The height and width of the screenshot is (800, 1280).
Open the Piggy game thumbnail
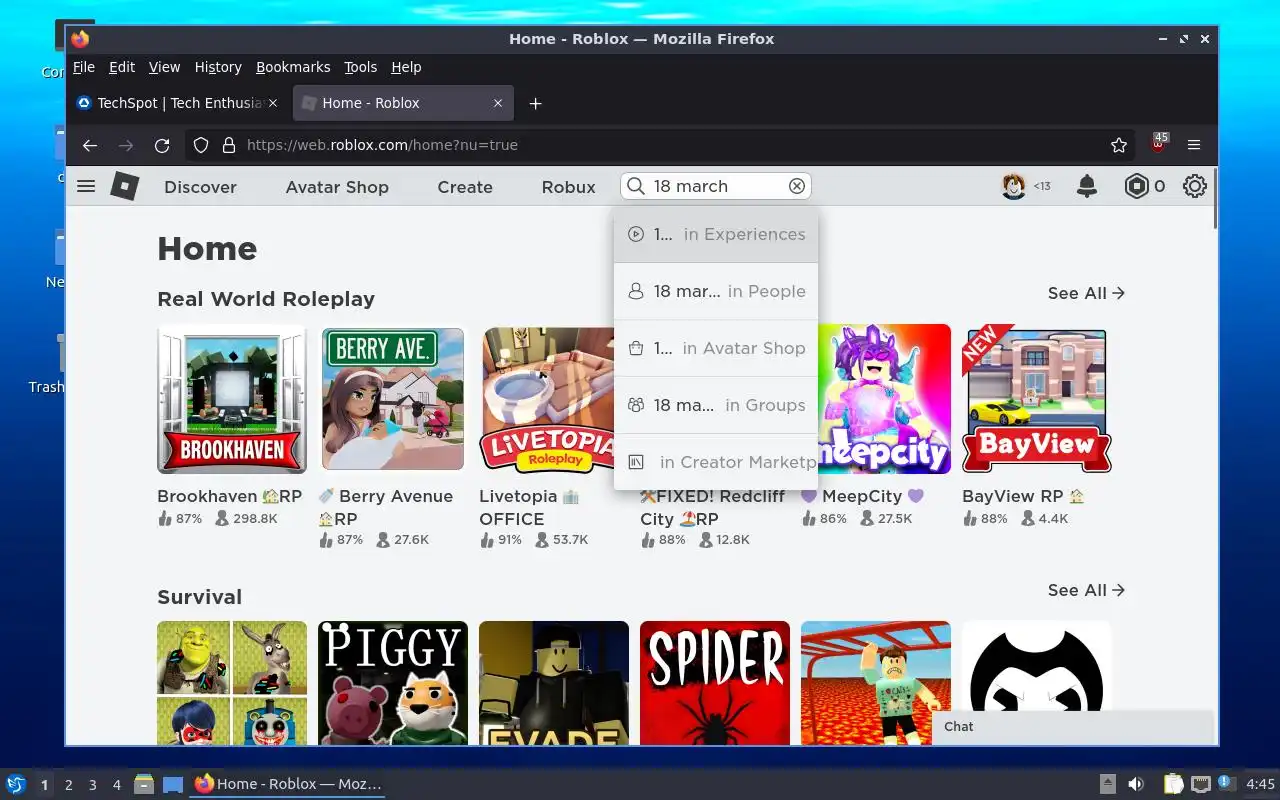coord(393,683)
